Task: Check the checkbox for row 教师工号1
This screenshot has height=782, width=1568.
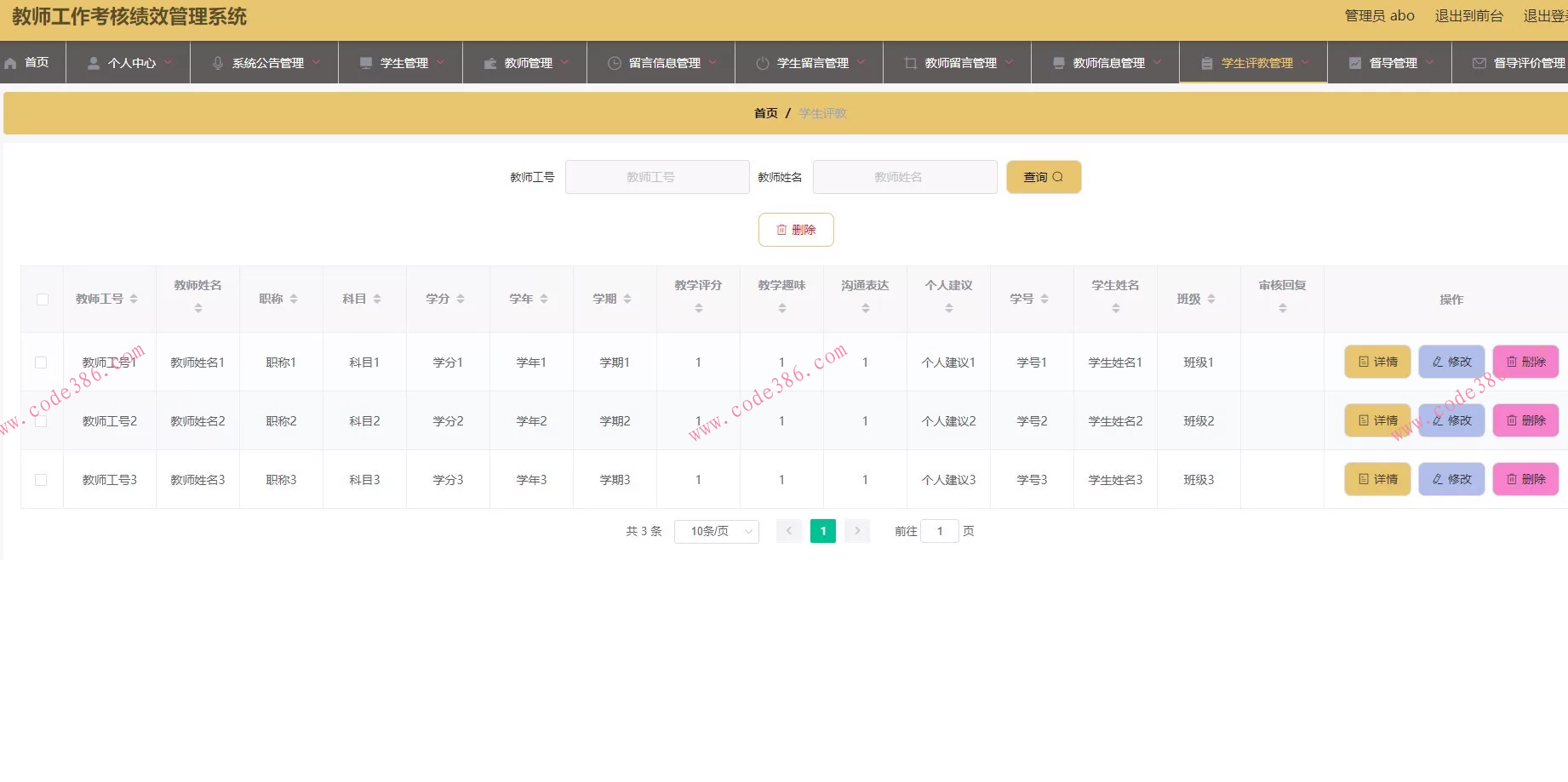Action: 42,361
